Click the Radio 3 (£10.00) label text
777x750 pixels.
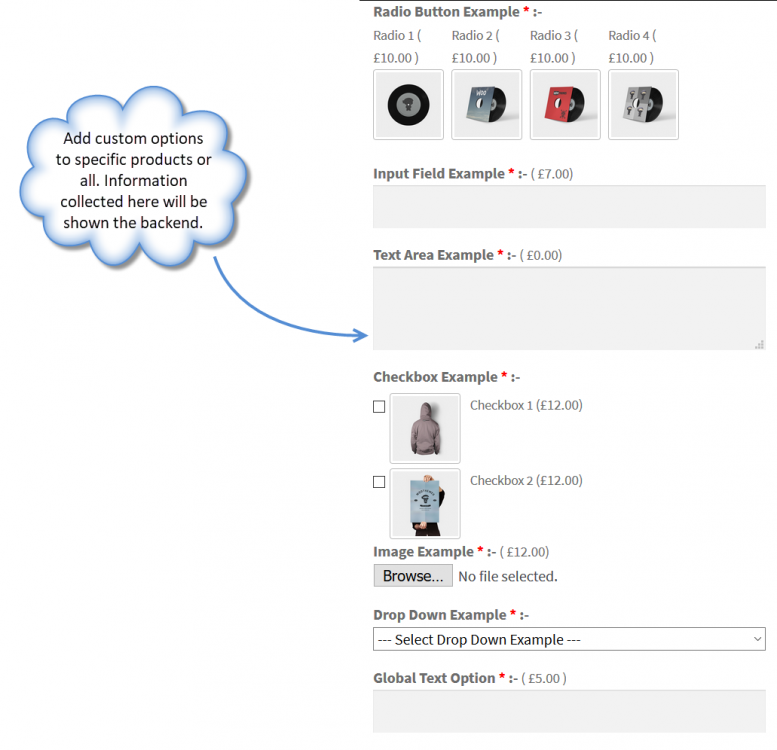click(553, 47)
